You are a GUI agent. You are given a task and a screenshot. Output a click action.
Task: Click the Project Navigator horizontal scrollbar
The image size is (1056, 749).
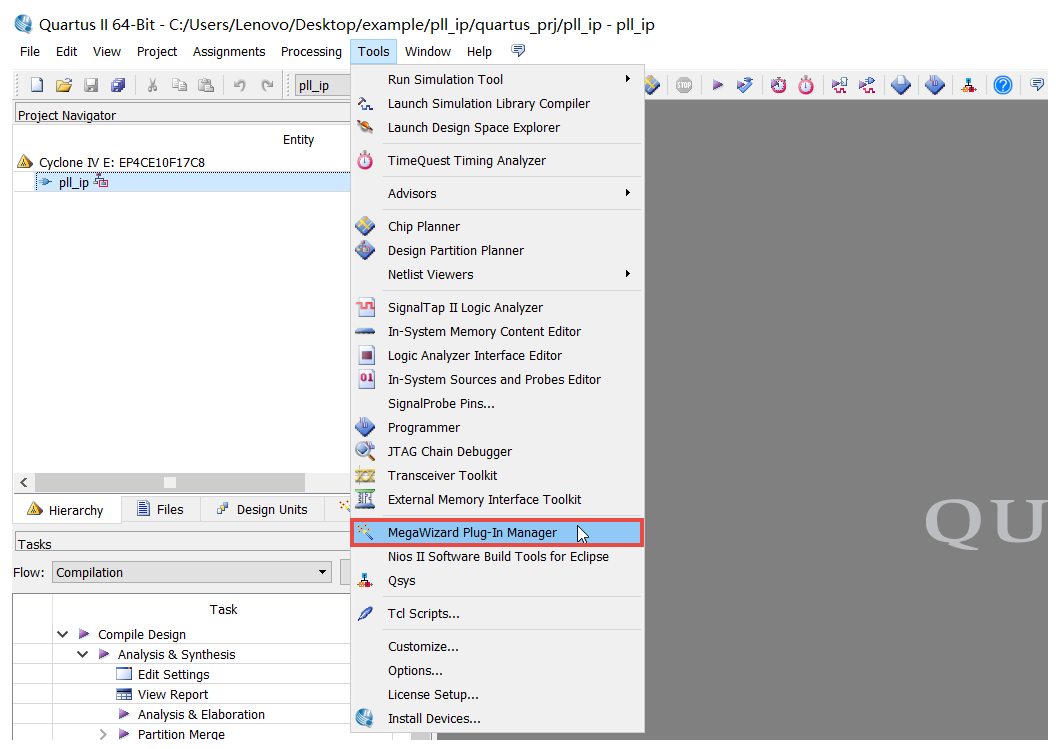pyautogui.click(x=170, y=482)
